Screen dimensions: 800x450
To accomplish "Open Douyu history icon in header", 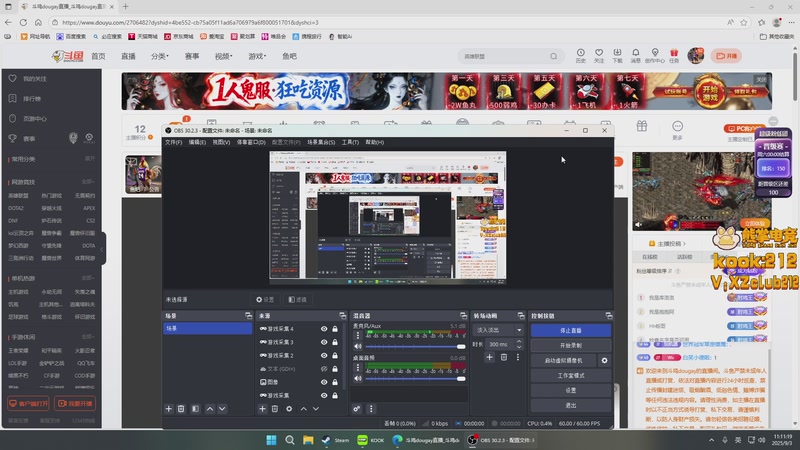I will [x=581, y=56].
